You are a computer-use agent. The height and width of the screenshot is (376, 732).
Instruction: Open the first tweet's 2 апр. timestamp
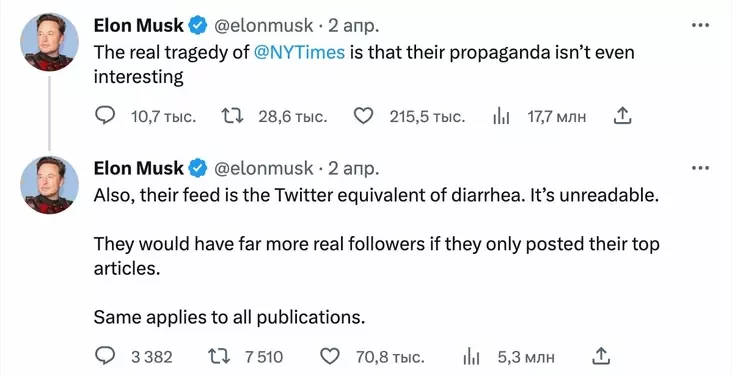pos(353,26)
